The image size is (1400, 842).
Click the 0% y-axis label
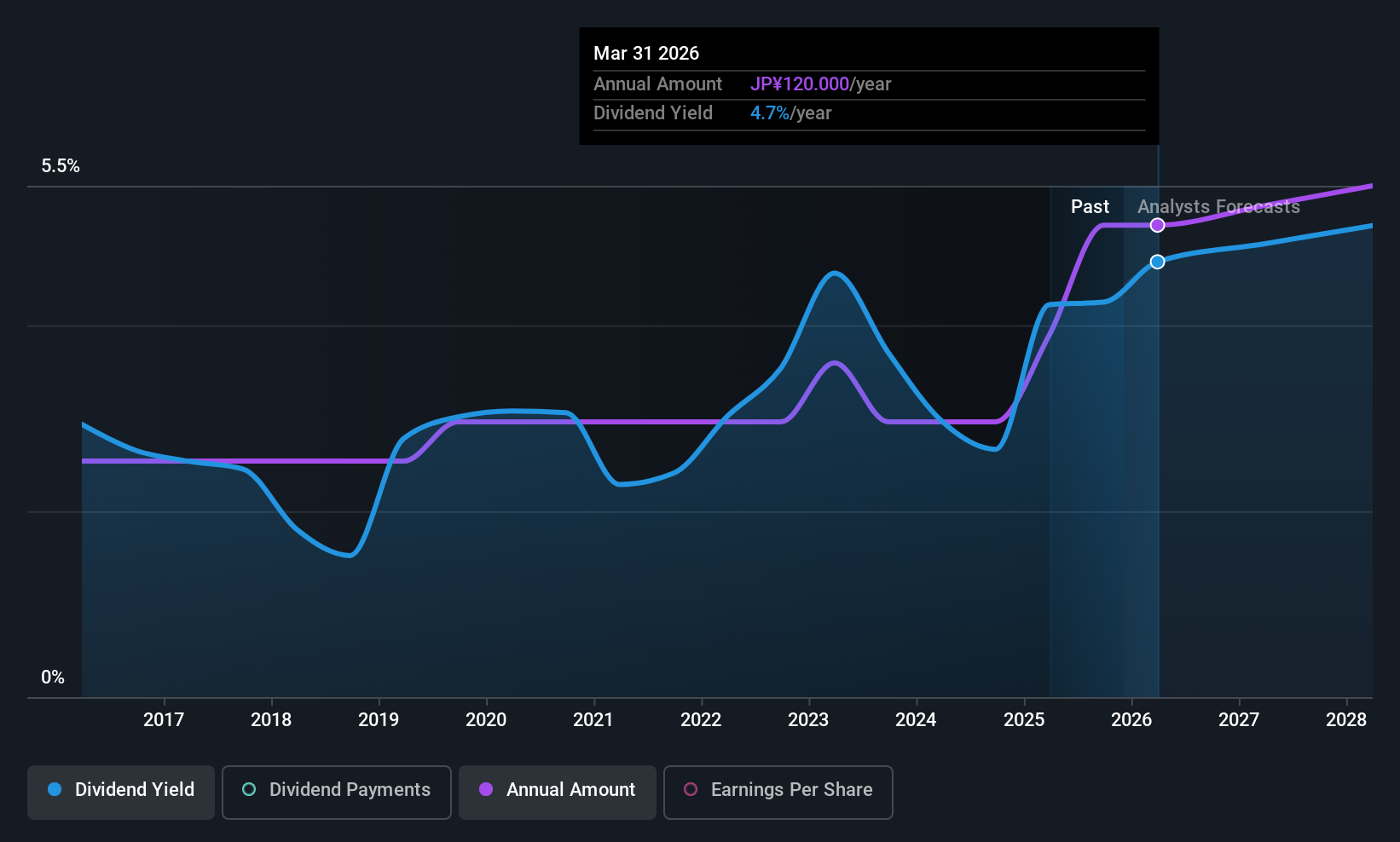[x=53, y=678]
